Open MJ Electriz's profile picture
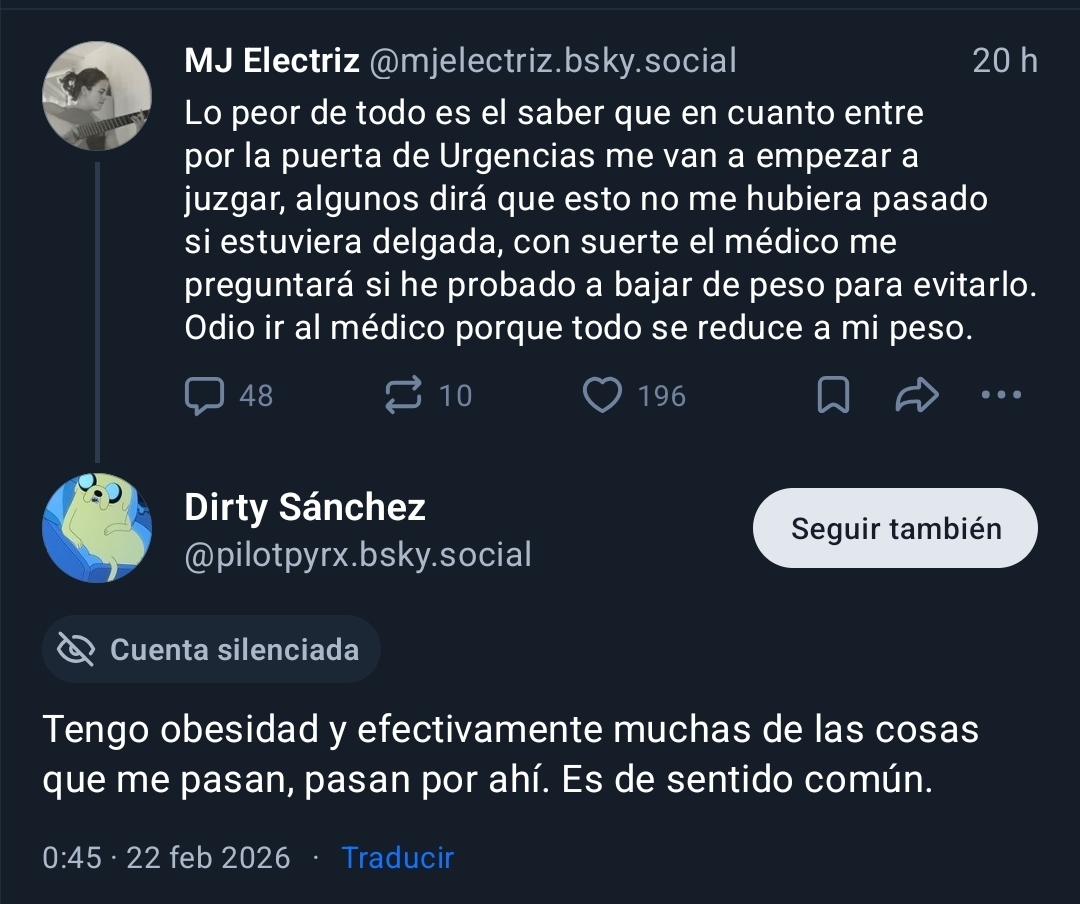 (97, 96)
